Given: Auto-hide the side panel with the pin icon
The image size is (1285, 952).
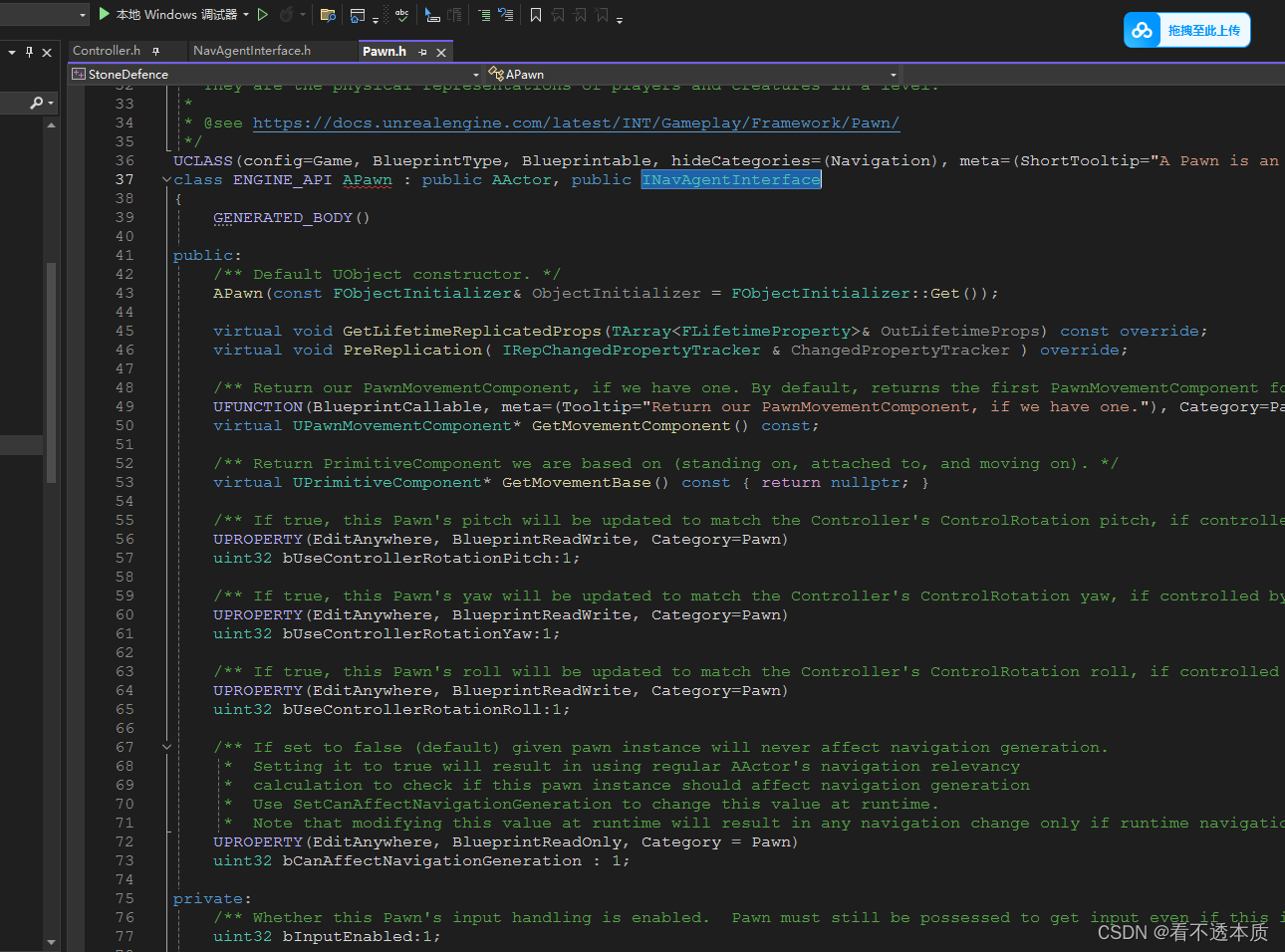Looking at the screenshot, I should point(29,52).
